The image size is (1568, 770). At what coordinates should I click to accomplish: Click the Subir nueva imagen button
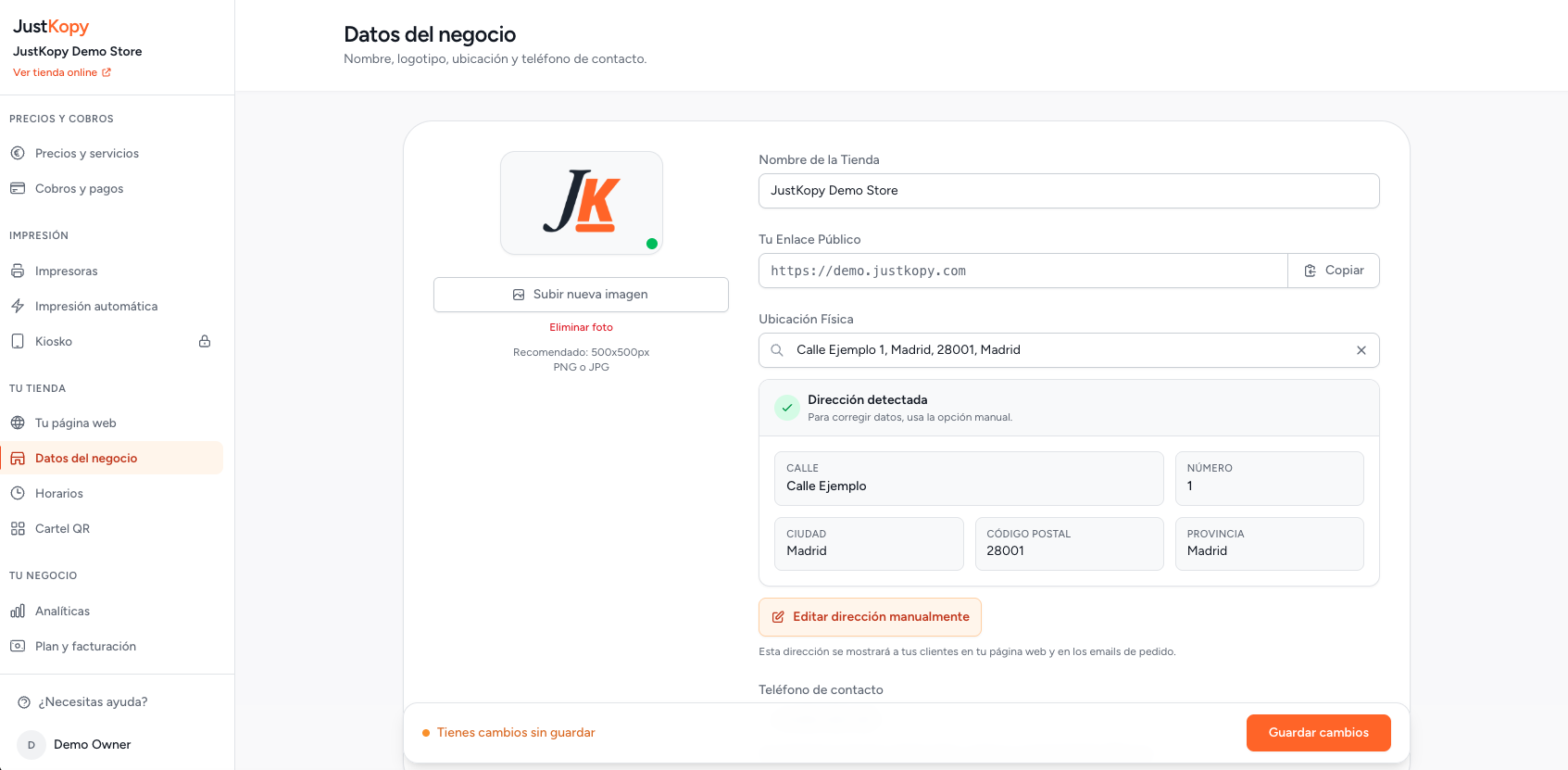581,295
